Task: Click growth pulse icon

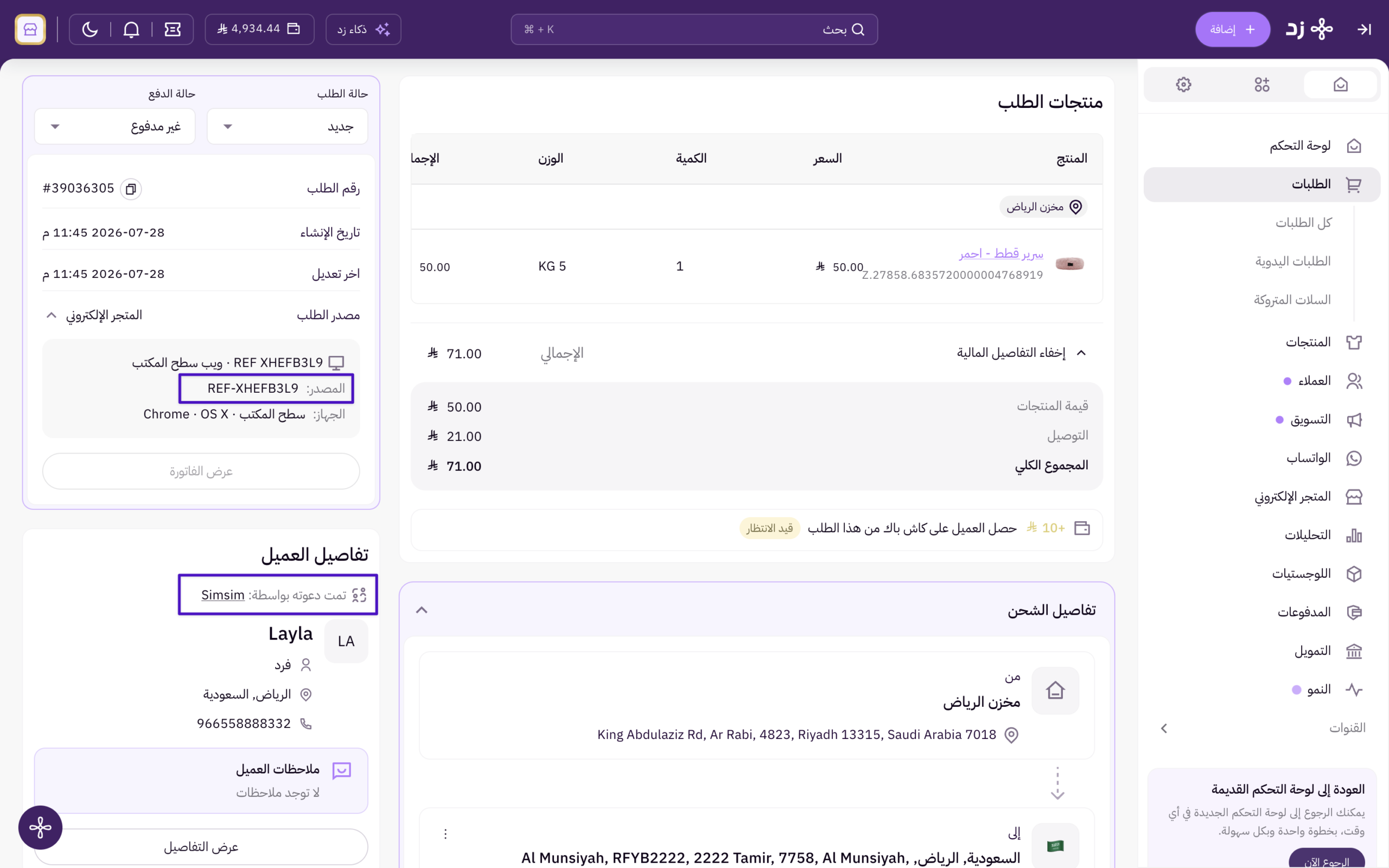Action: pos(1354,690)
